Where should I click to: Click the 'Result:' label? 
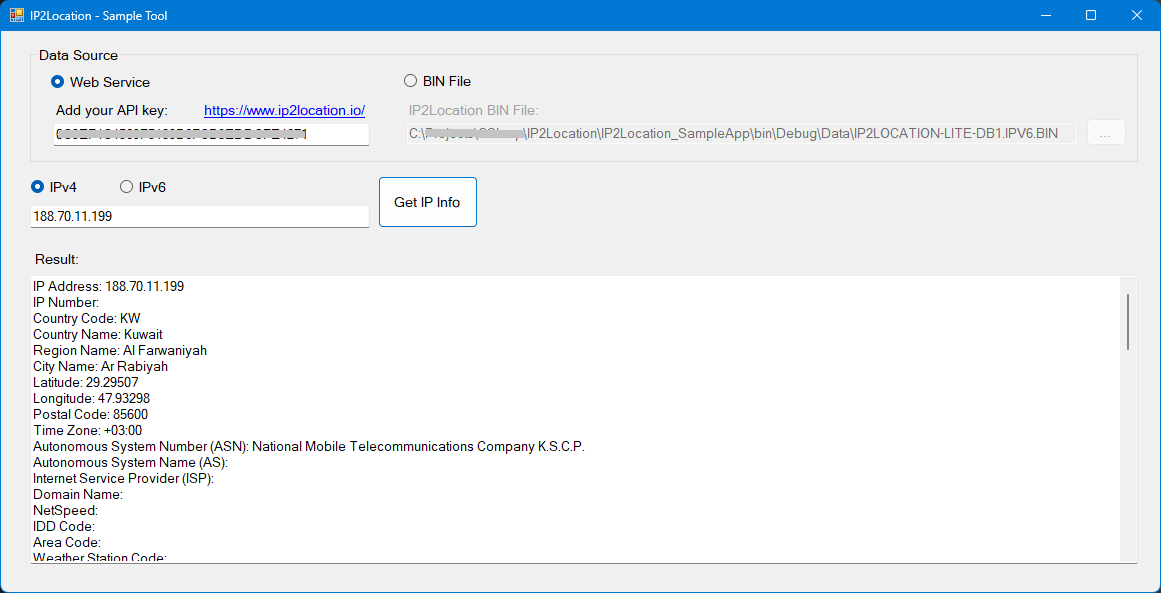click(x=56, y=260)
